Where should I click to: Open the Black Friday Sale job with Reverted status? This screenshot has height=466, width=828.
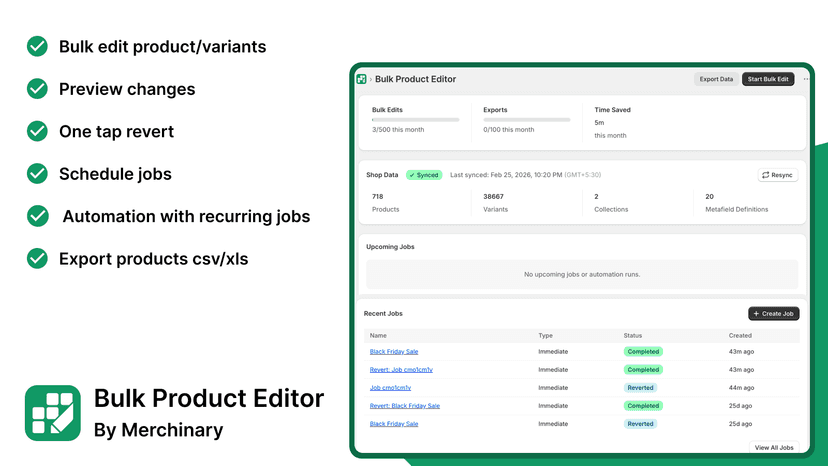point(394,424)
